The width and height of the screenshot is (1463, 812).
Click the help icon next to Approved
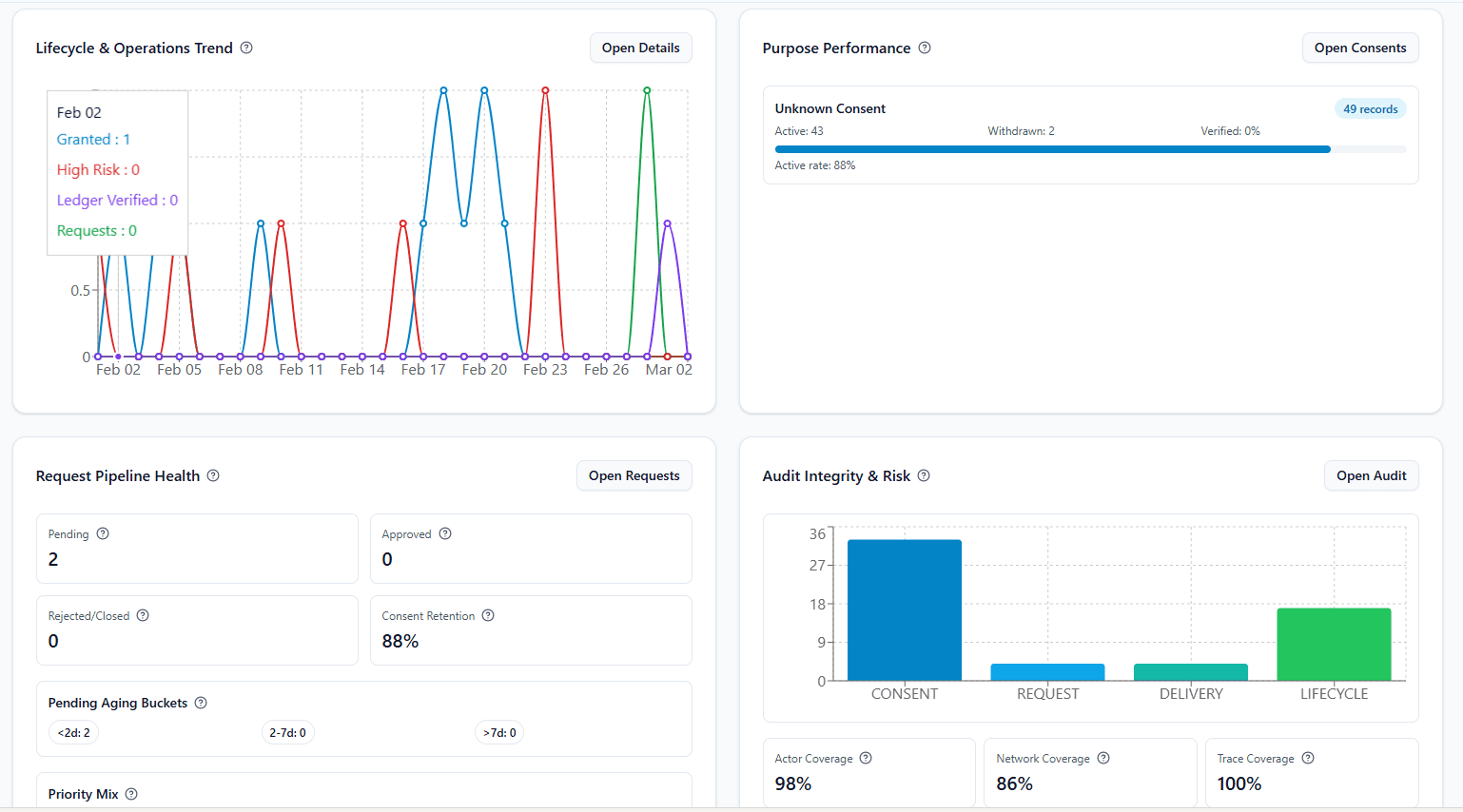tap(443, 533)
